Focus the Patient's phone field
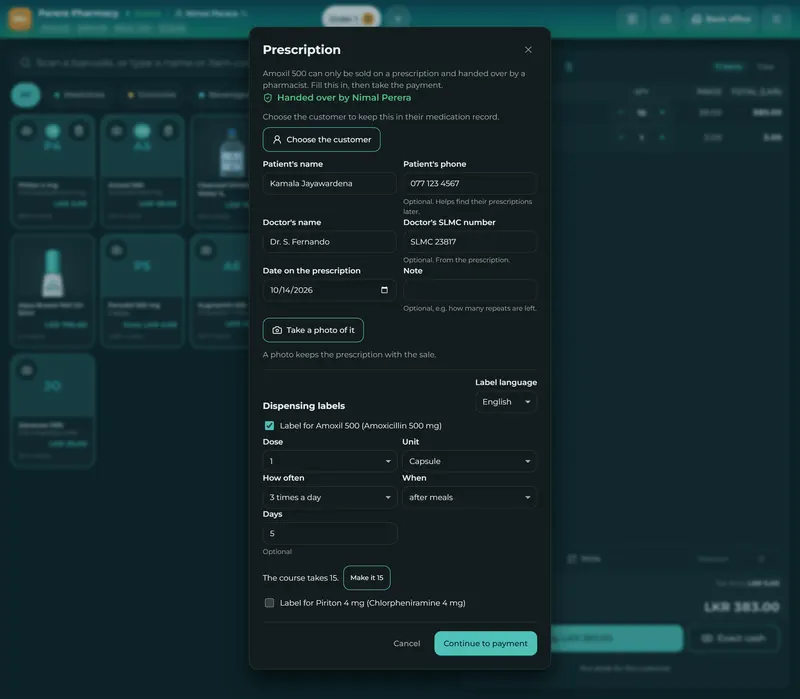 [470, 183]
